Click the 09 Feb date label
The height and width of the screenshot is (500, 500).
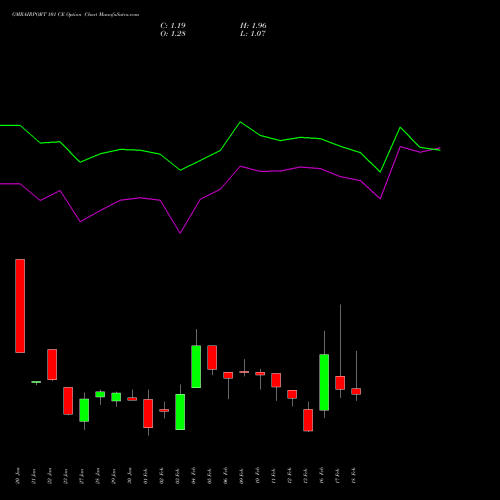[x=242, y=476]
